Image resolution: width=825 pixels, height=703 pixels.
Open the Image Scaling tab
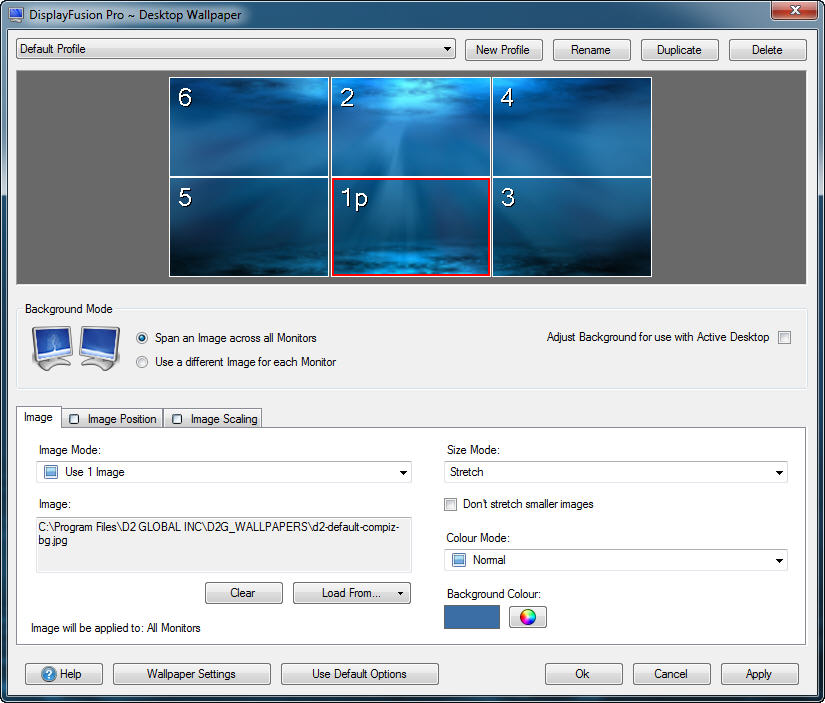[x=214, y=419]
